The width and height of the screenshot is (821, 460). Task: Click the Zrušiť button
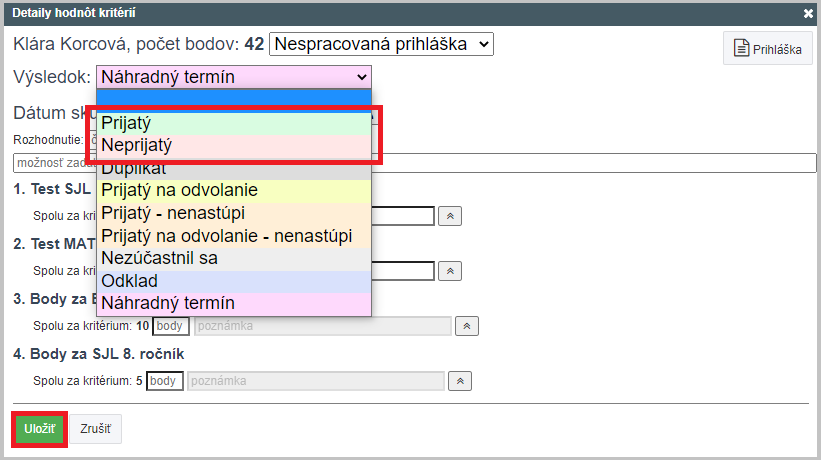pyautogui.click(x=95, y=429)
